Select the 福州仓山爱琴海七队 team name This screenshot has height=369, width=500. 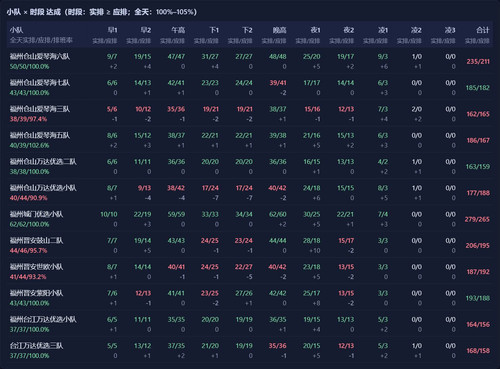coord(40,83)
